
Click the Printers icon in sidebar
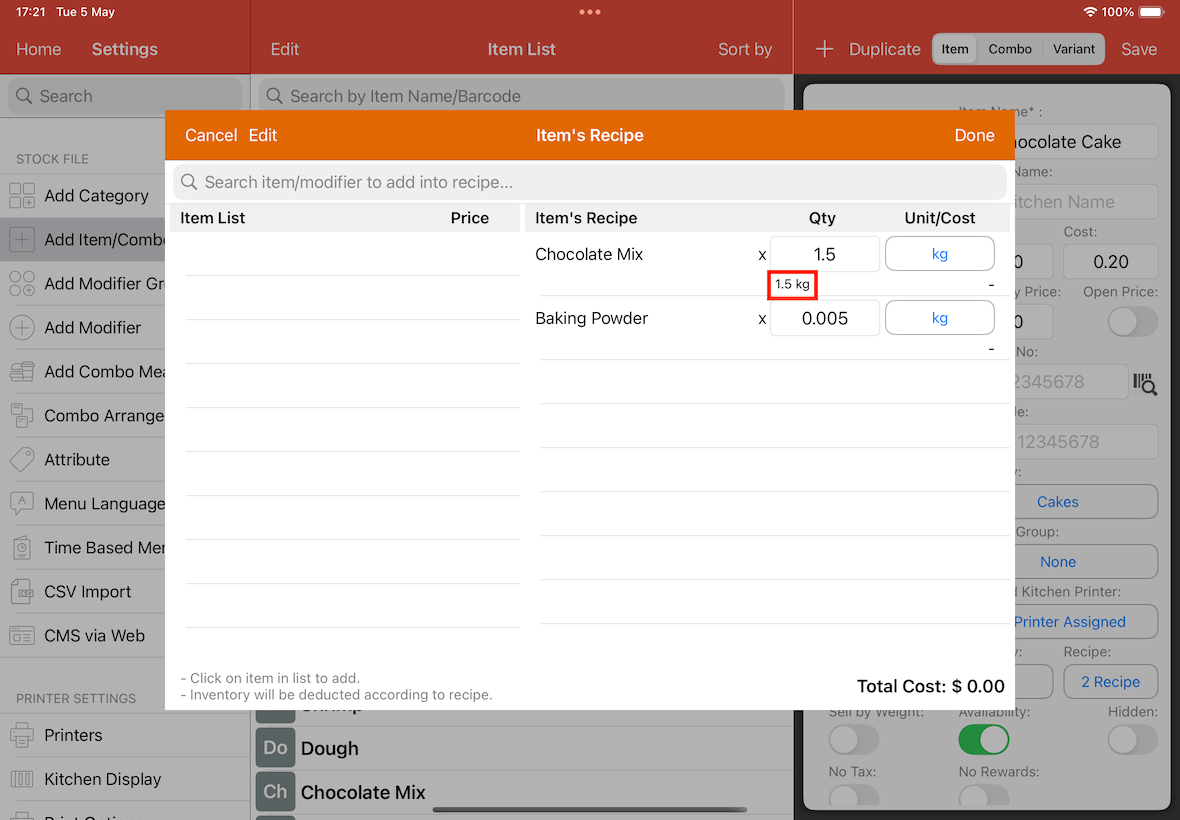(x=22, y=735)
